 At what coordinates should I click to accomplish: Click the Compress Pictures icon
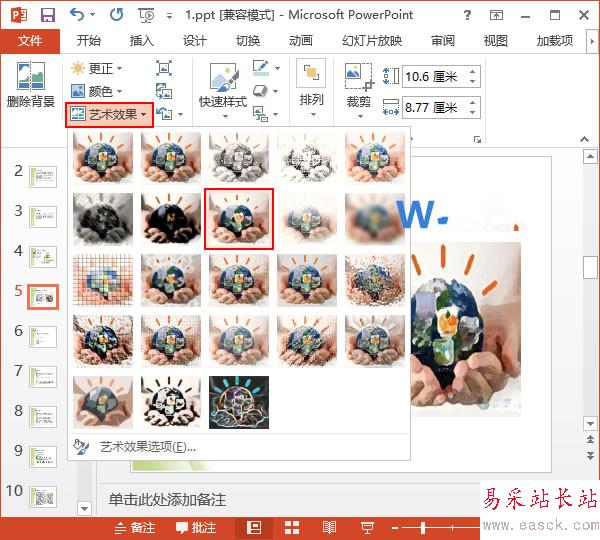tap(164, 69)
